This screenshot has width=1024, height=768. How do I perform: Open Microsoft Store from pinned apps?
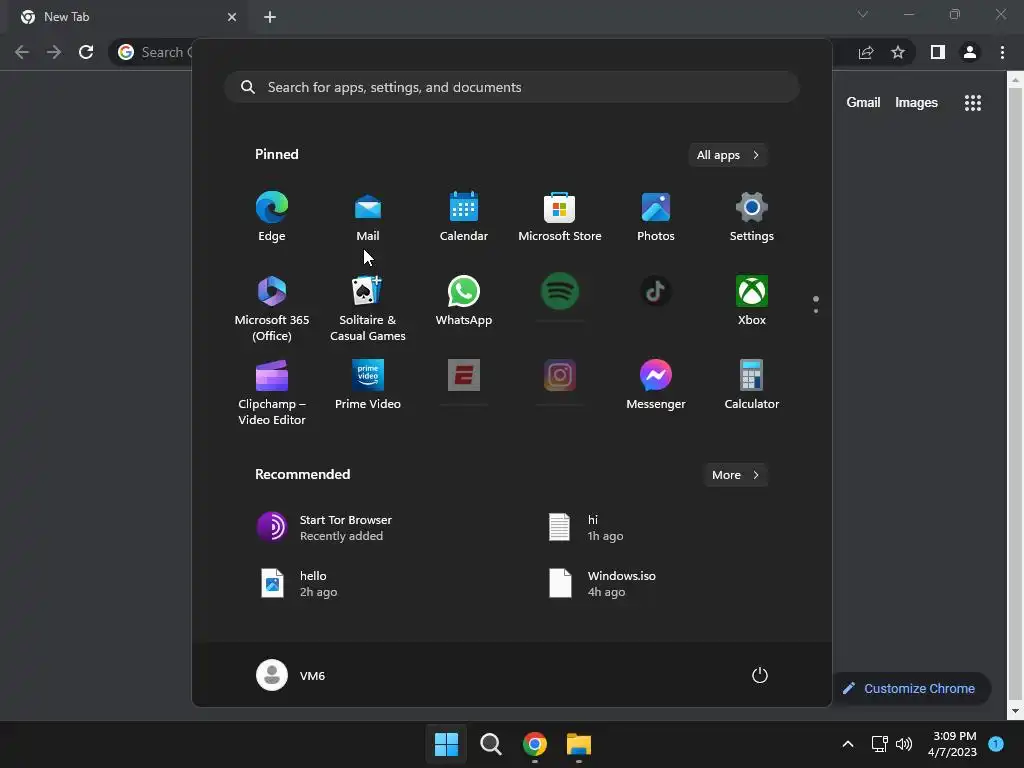tap(560, 217)
